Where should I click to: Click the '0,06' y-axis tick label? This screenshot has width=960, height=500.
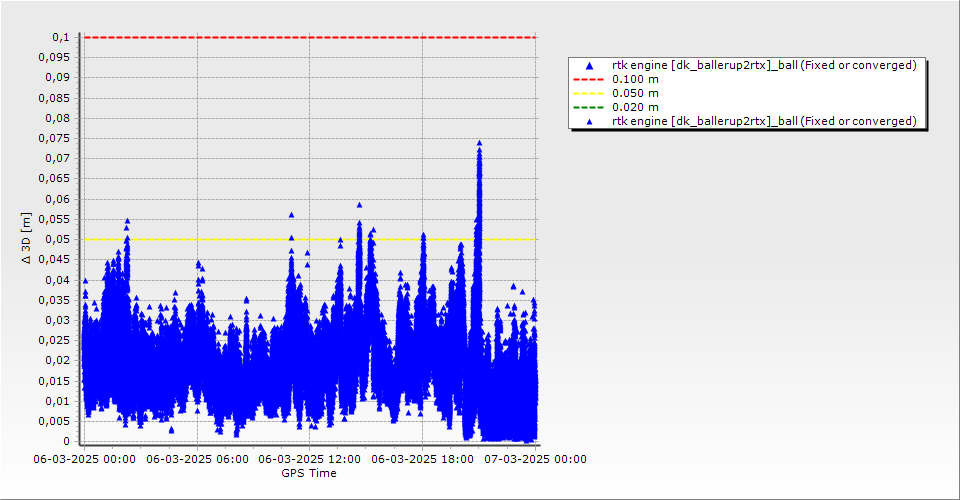click(58, 199)
